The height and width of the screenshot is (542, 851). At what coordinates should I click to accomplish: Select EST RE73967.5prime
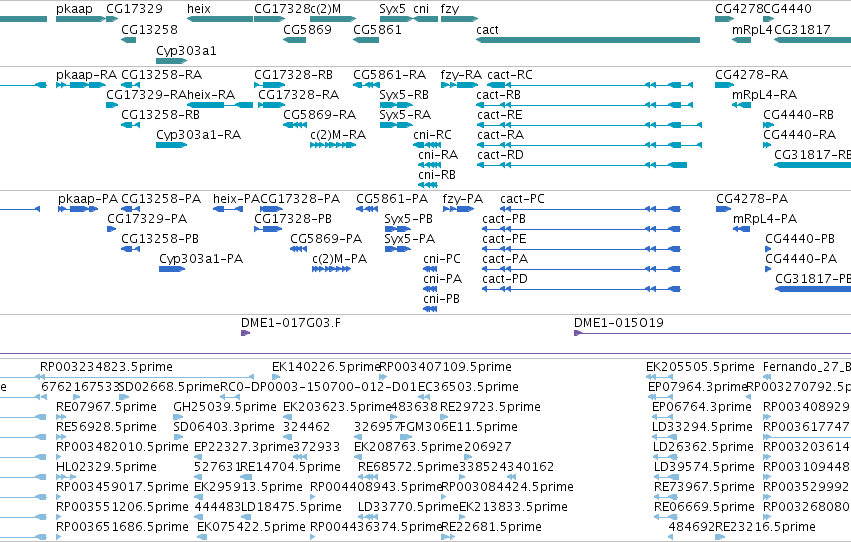point(665,497)
